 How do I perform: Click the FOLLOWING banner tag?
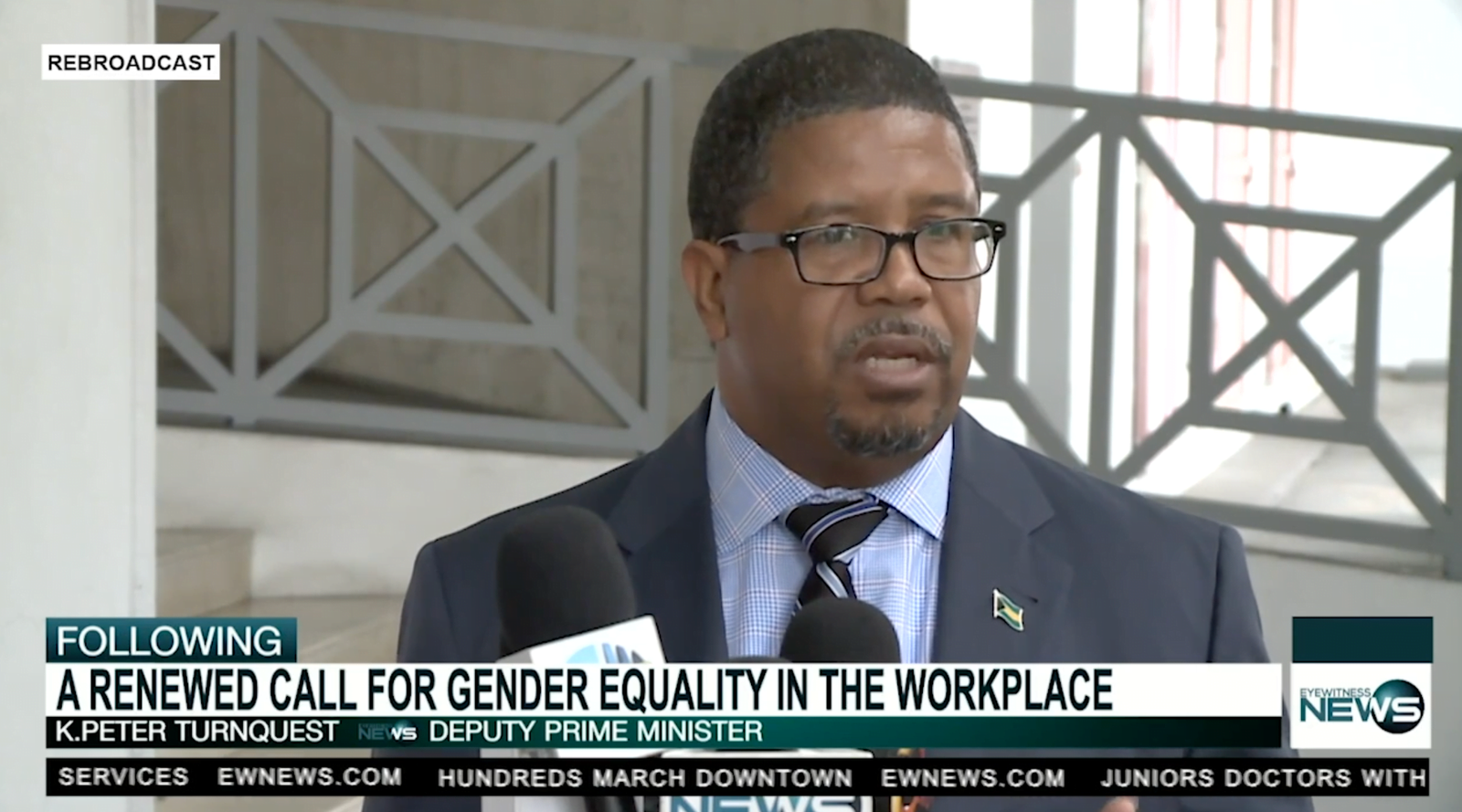pos(171,640)
